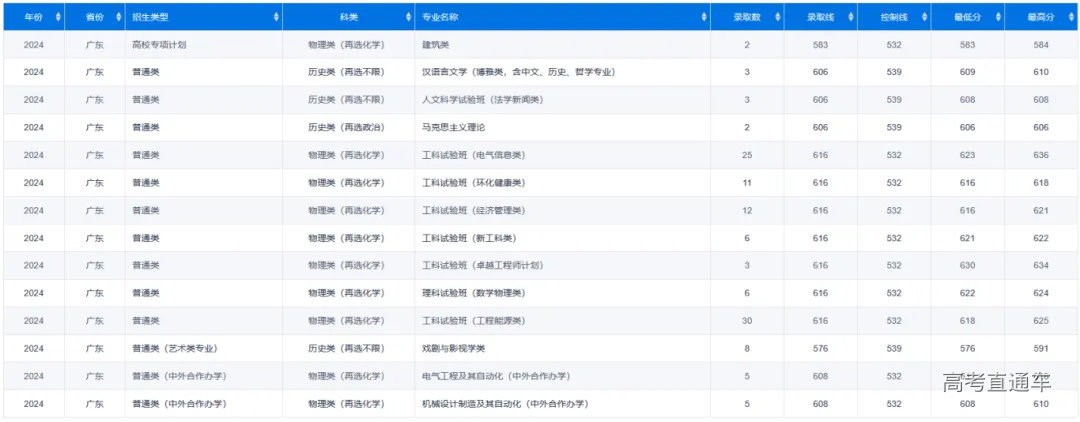
Task: Click the sort icon in 科类 column header
Action: click(408, 17)
